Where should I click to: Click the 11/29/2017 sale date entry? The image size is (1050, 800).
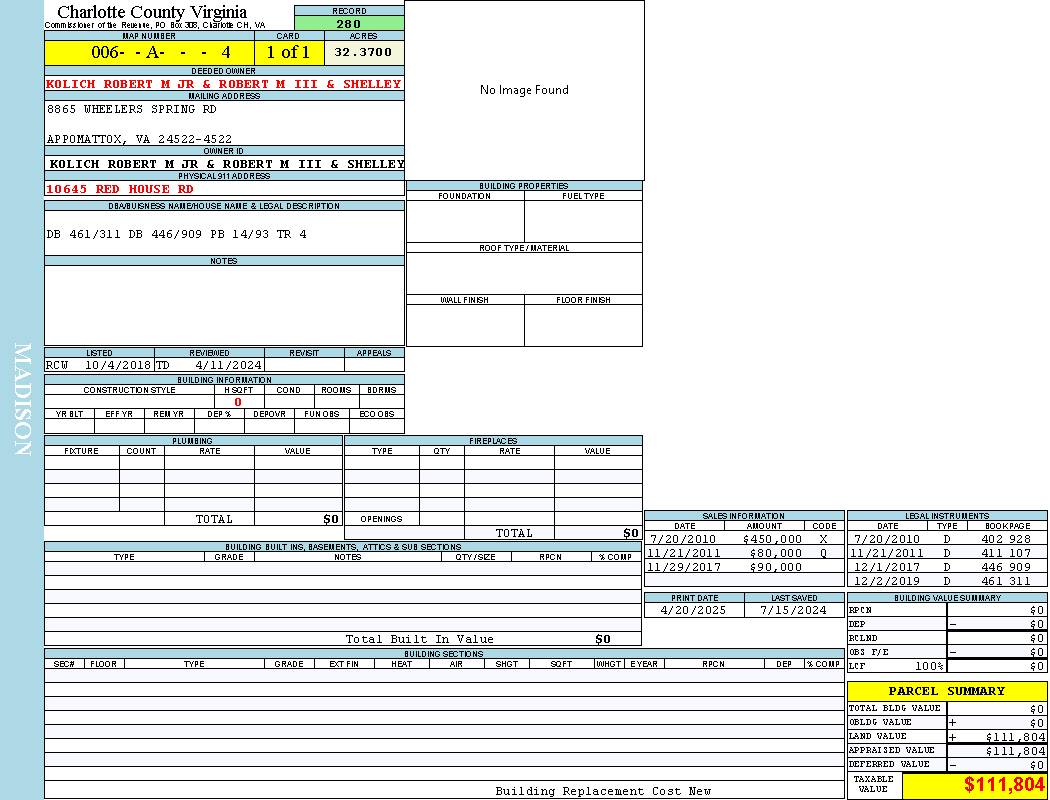pos(684,567)
